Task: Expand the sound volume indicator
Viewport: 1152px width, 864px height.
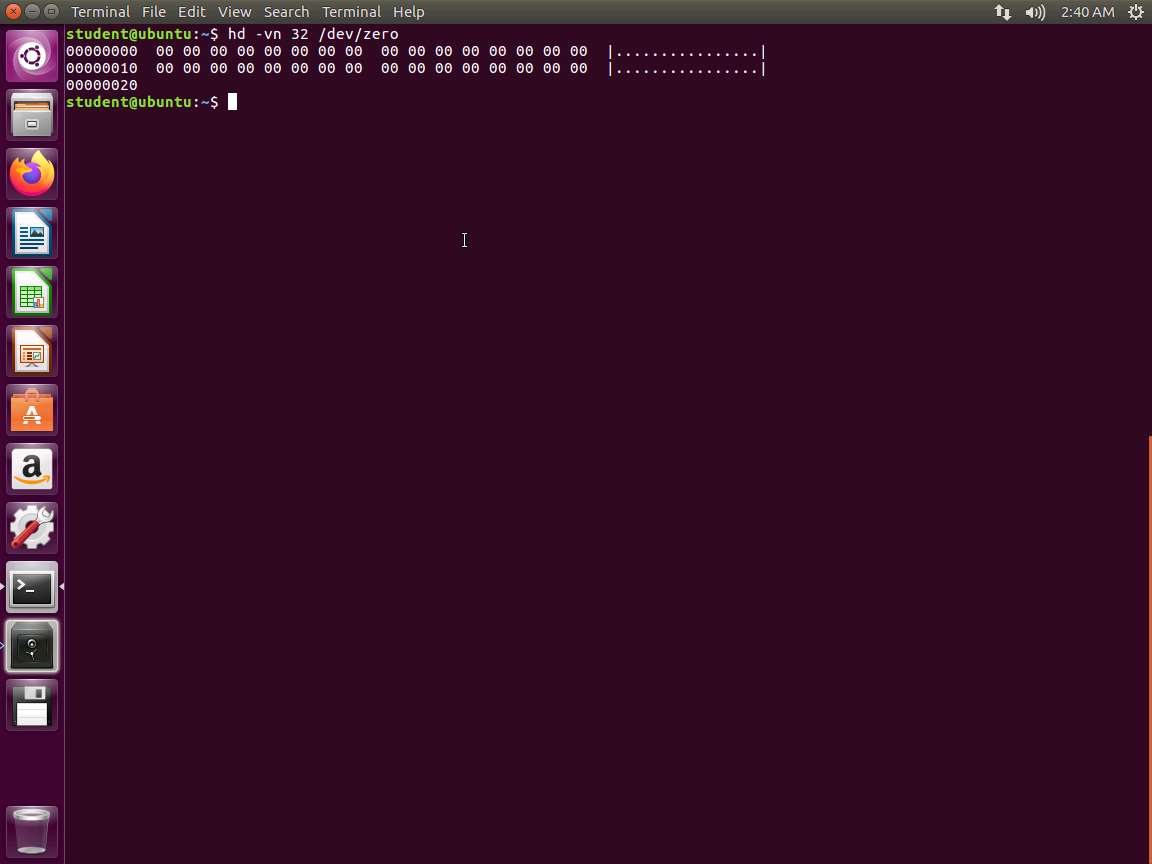Action: coord(1035,12)
